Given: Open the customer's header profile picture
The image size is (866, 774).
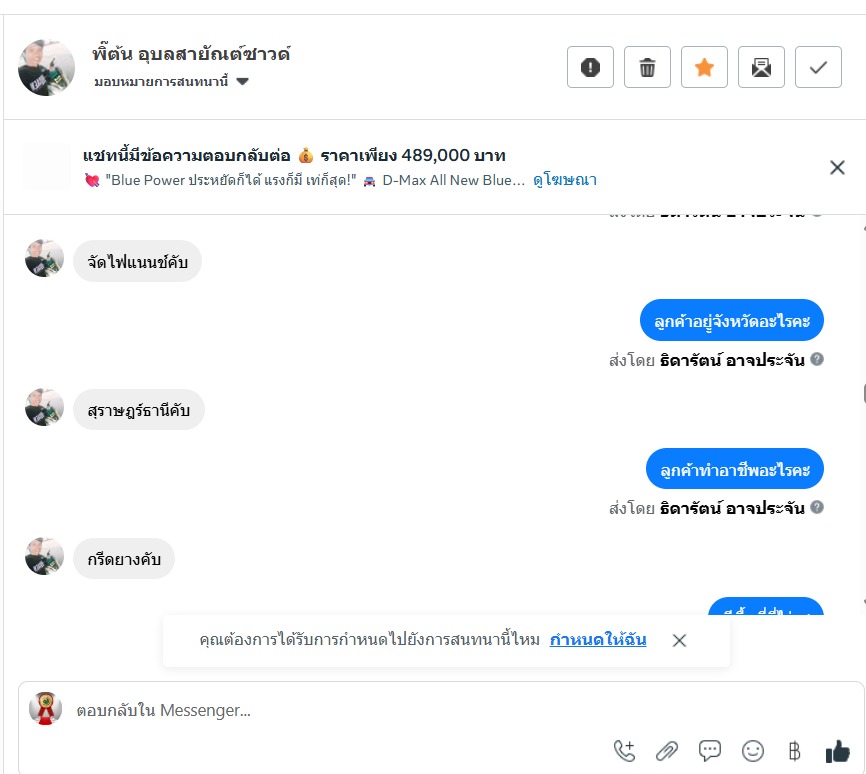Looking at the screenshot, I should coord(46,68).
